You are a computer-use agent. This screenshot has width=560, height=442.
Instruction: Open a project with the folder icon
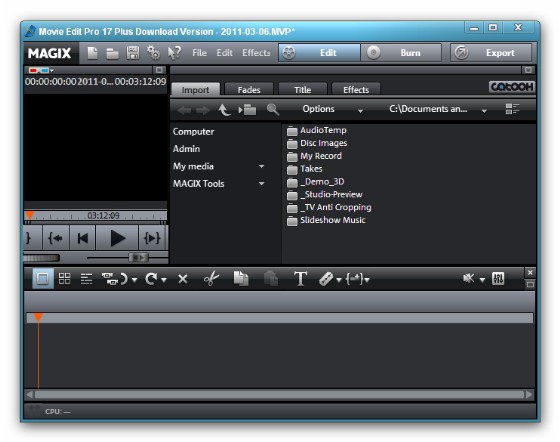(x=112, y=53)
